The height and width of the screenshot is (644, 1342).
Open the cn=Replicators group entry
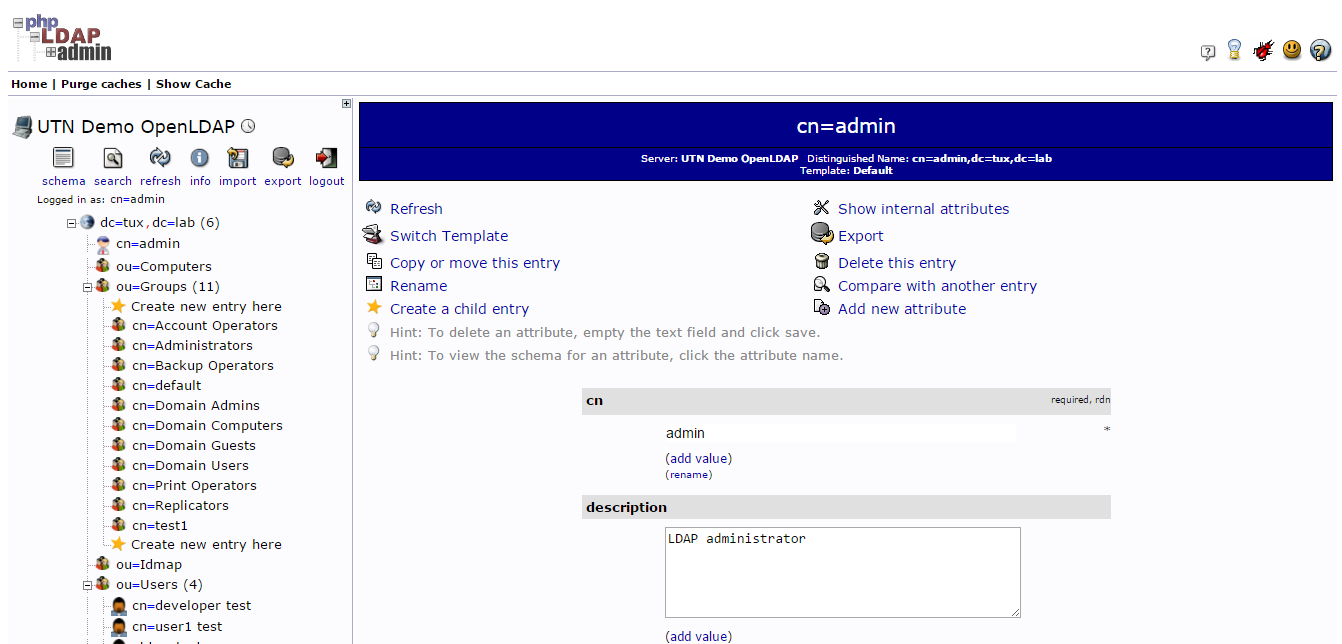click(180, 505)
